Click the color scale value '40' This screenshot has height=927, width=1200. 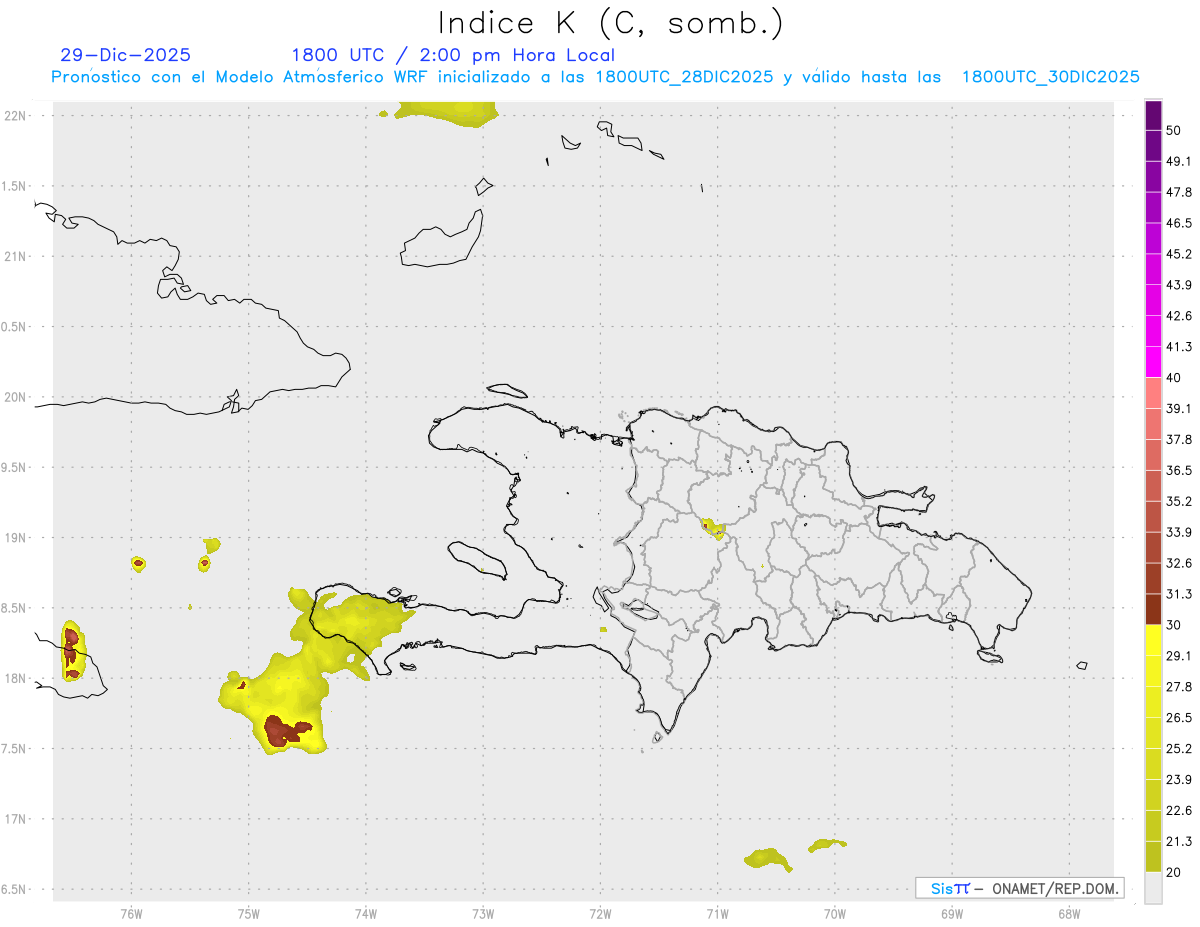click(x=1174, y=378)
